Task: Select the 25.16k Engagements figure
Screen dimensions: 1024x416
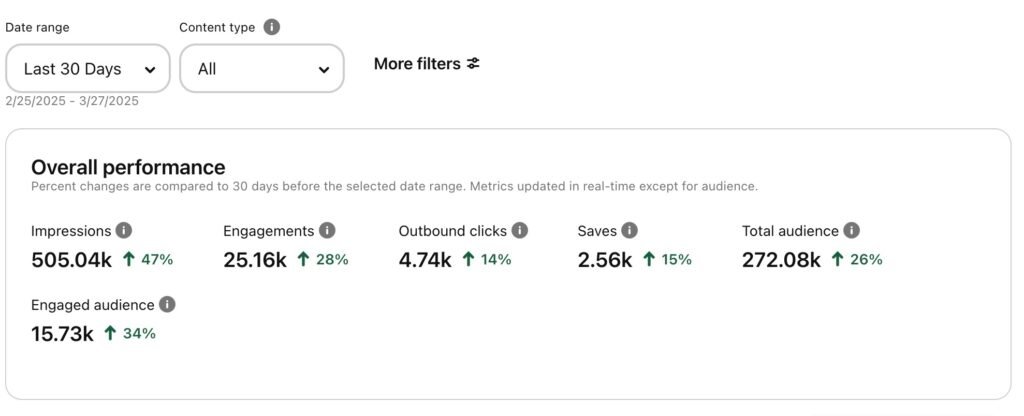Action: click(x=255, y=260)
